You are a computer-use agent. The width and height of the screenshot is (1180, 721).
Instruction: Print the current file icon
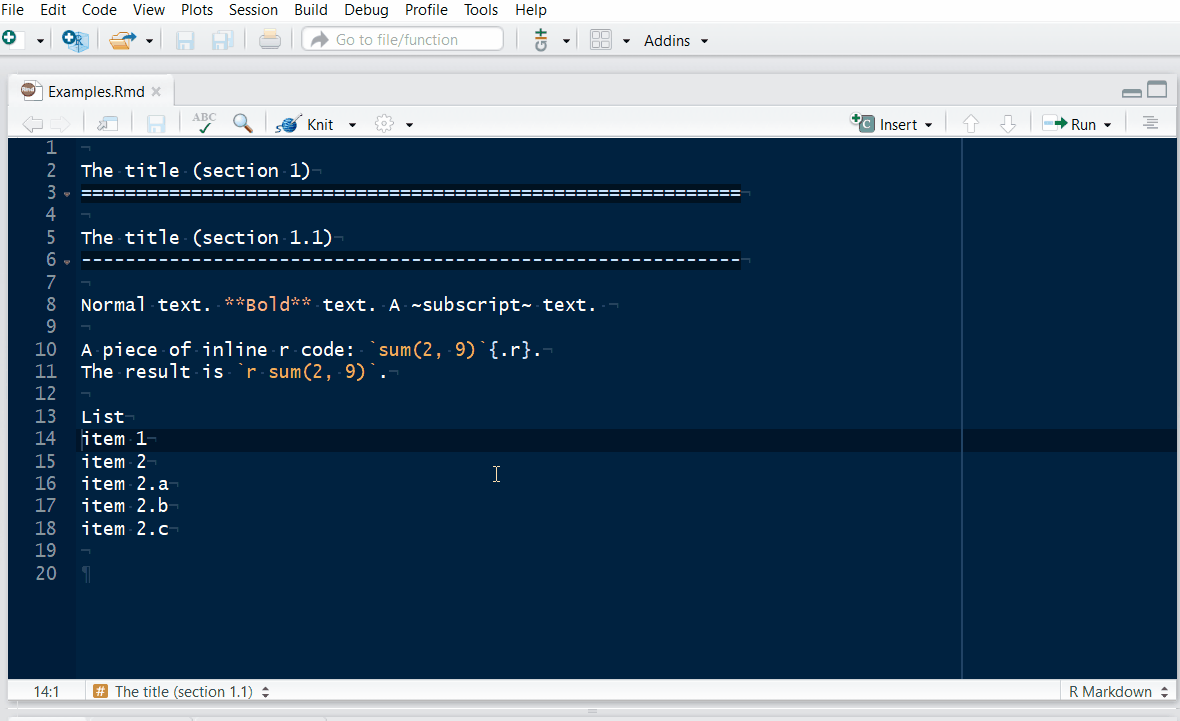point(269,39)
